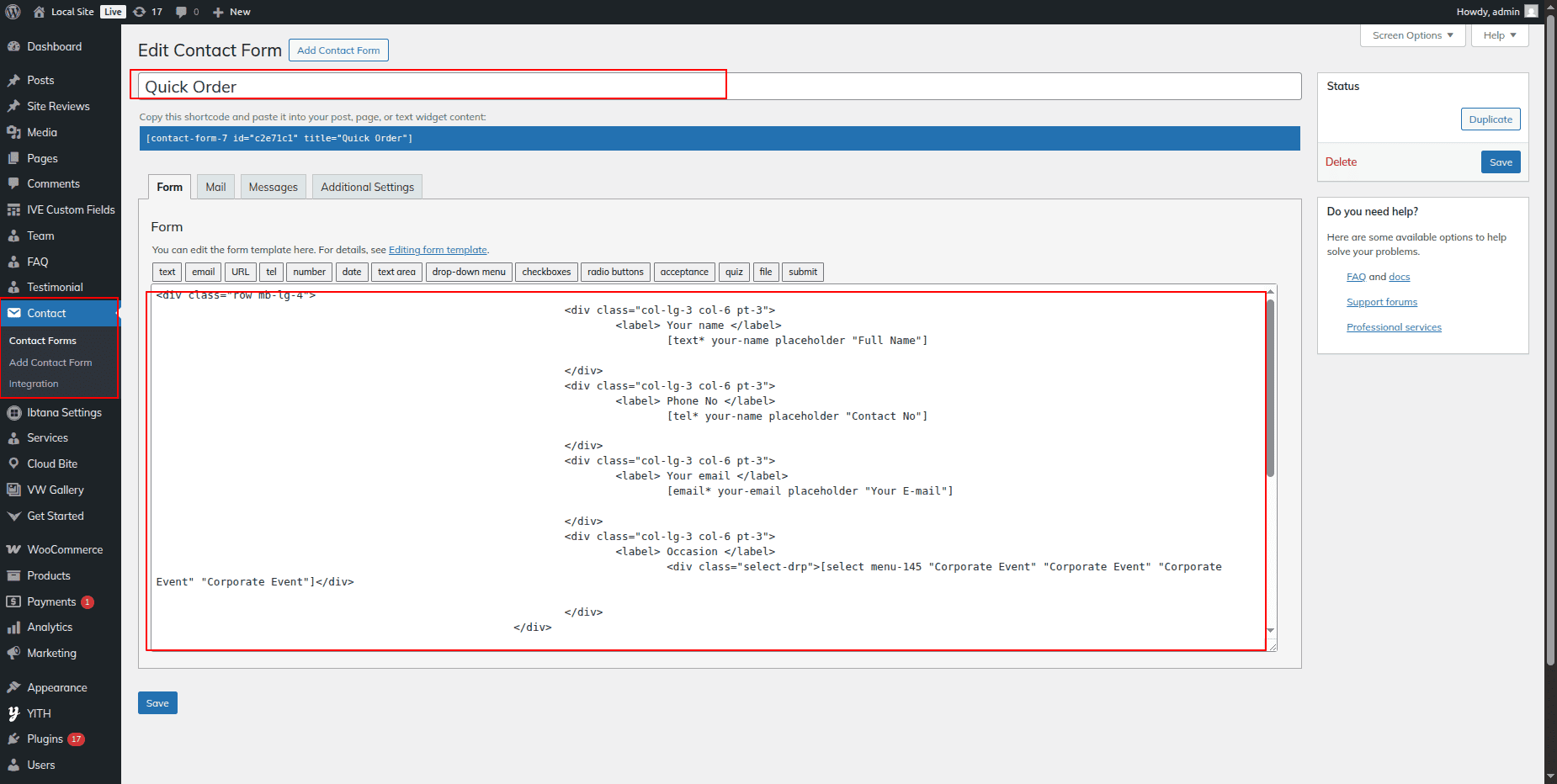The width and height of the screenshot is (1557, 784).
Task: Click the Duplicate button
Action: pos(1490,119)
